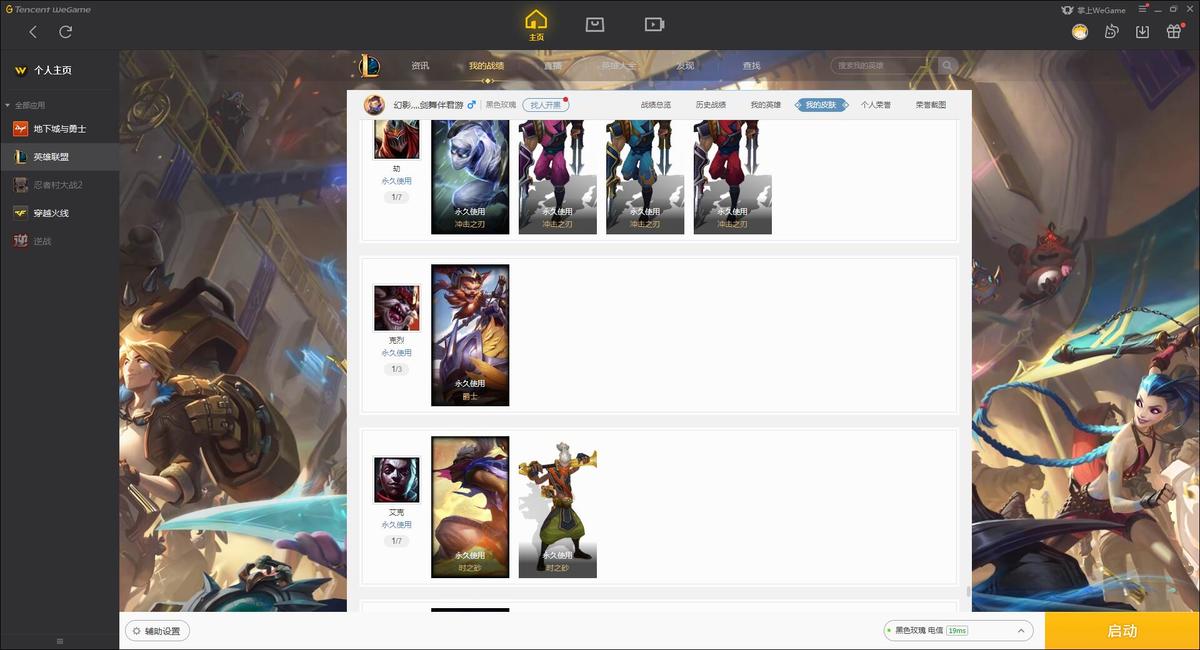Click the sidebar collapse handle at the bottom left

[59, 641]
